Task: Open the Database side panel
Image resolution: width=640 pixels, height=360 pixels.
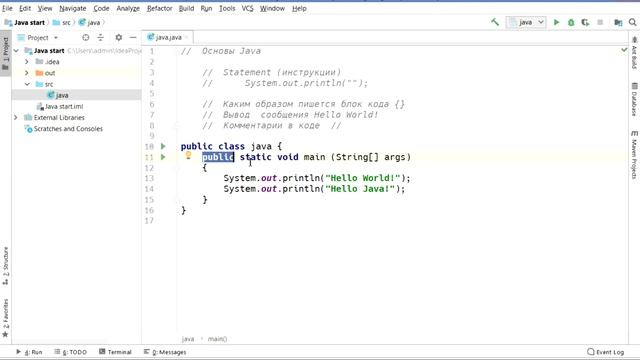Action: pos(634,99)
